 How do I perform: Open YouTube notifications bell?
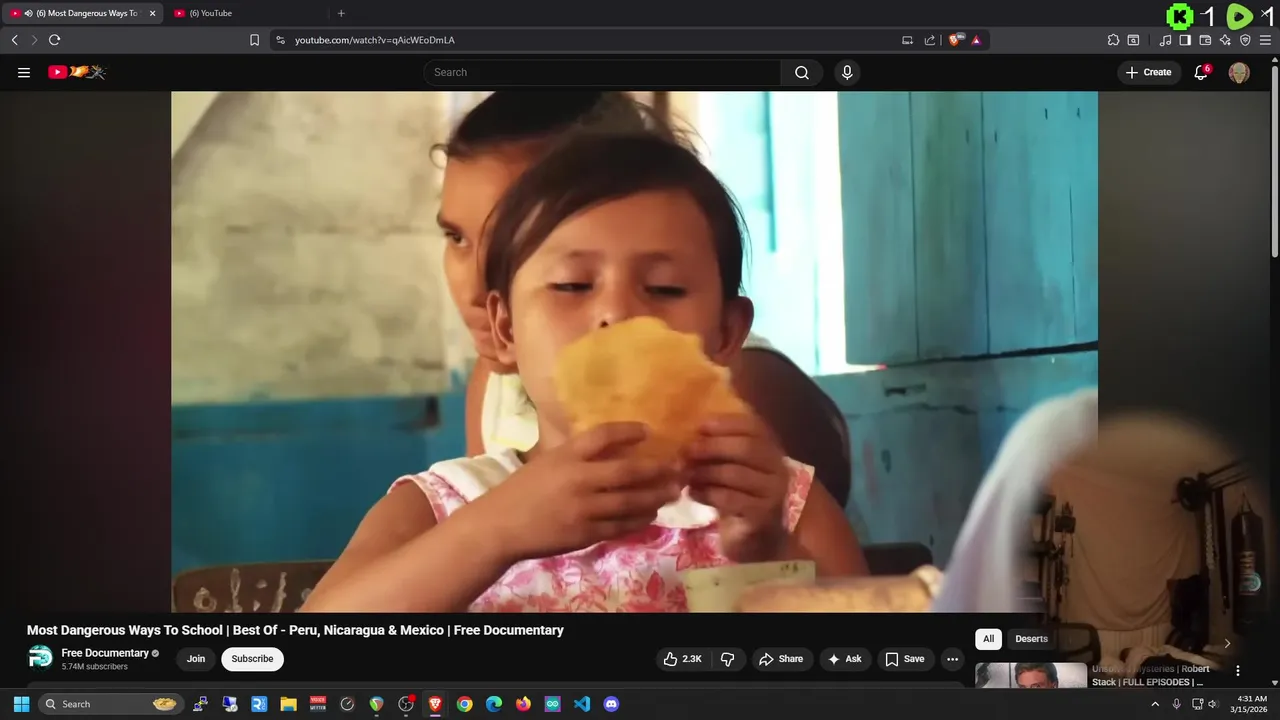1201,72
